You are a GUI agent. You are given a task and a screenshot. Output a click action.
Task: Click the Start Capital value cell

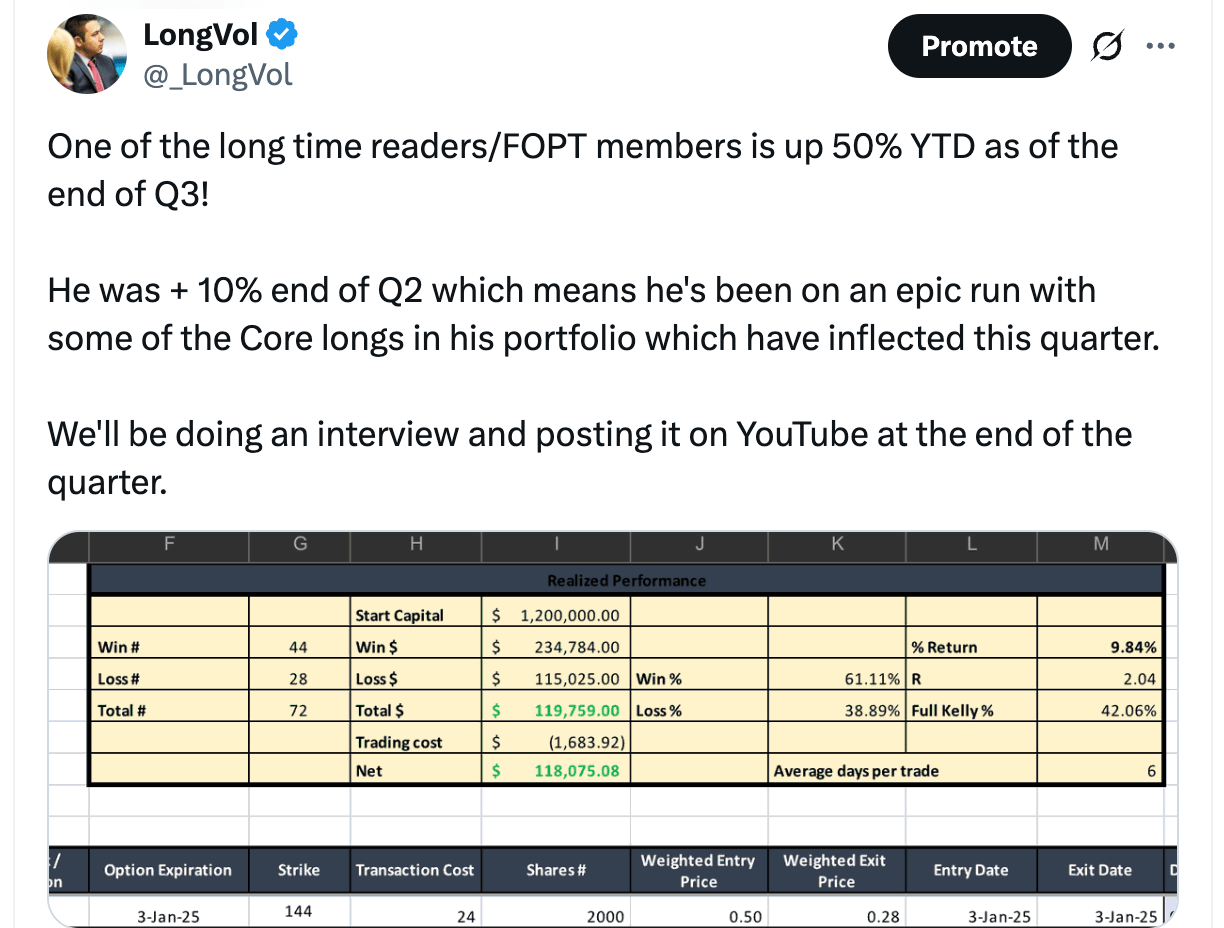point(556,615)
